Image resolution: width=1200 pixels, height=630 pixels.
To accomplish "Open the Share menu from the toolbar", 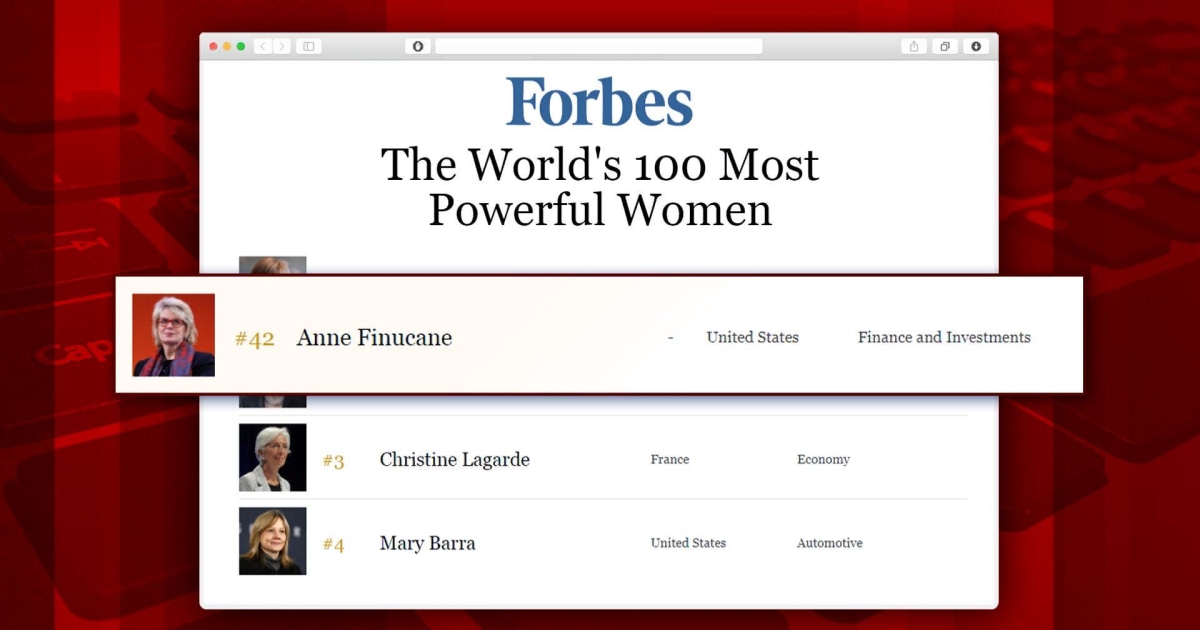I will pos(913,45).
